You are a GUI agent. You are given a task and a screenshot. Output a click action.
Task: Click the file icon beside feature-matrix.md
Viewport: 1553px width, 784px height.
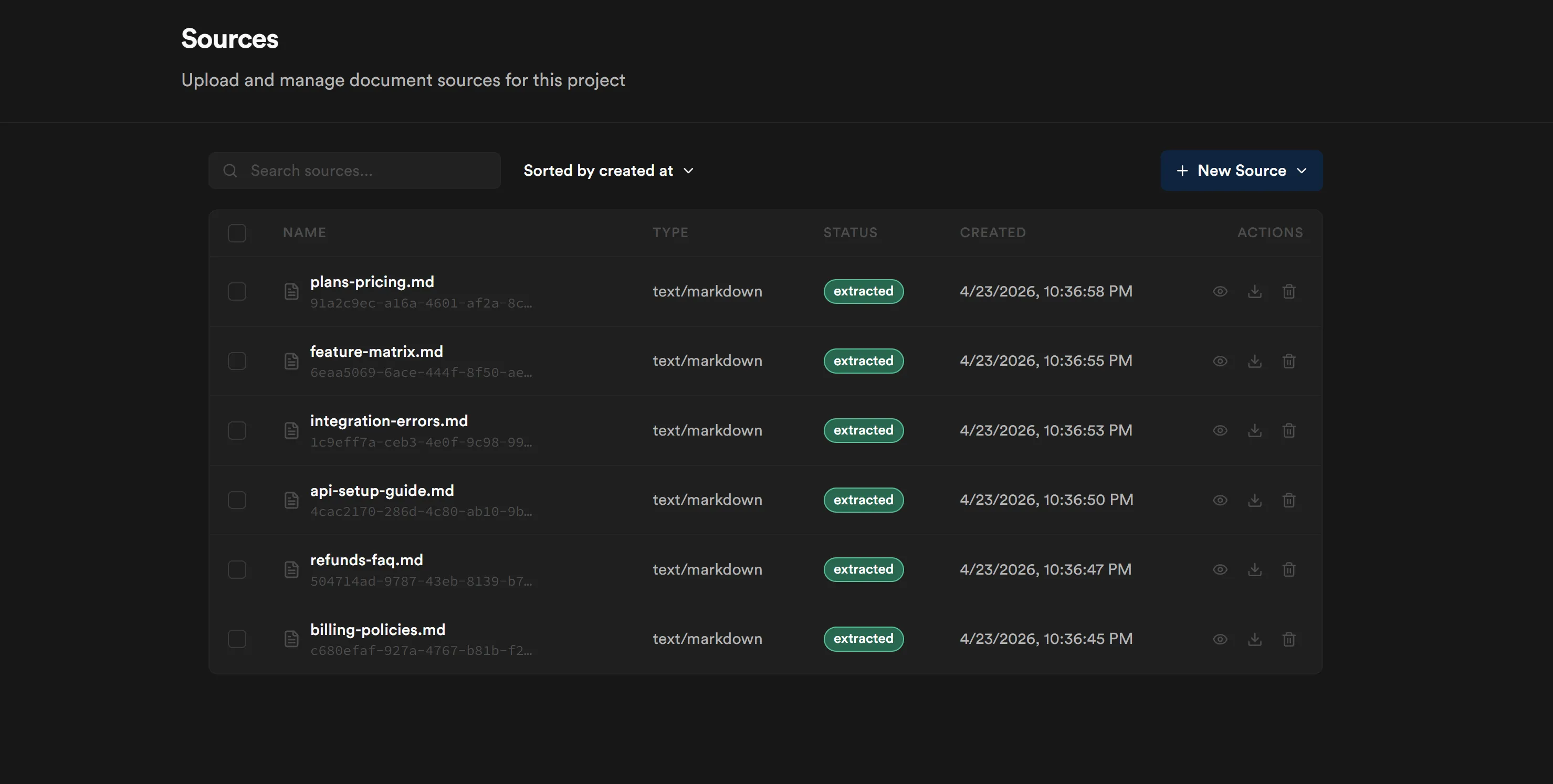point(291,361)
